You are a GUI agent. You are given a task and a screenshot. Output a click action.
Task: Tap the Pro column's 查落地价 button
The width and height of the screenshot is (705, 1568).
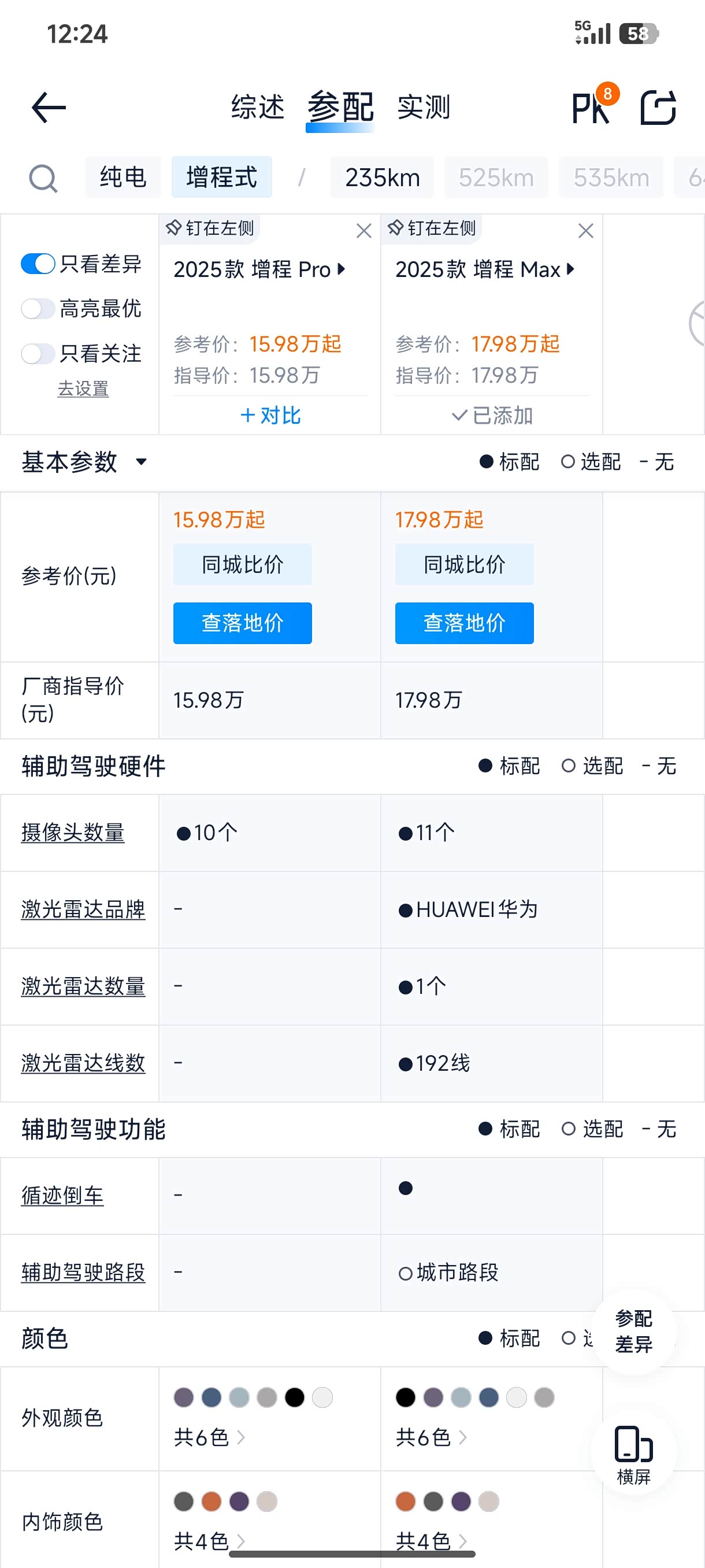(x=242, y=623)
